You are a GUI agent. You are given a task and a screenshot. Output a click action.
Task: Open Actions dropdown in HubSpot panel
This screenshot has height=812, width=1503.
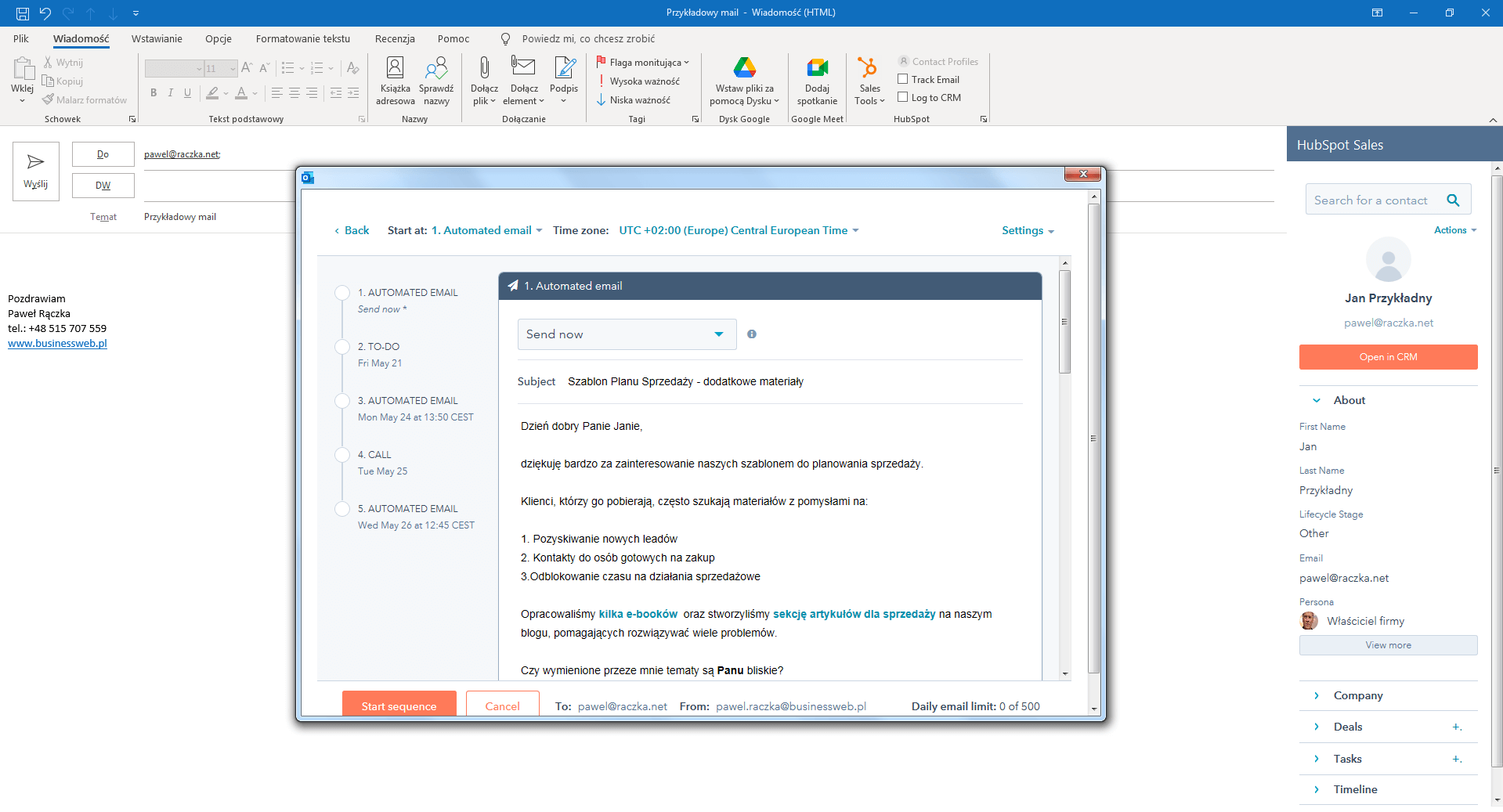coord(1455,230)
